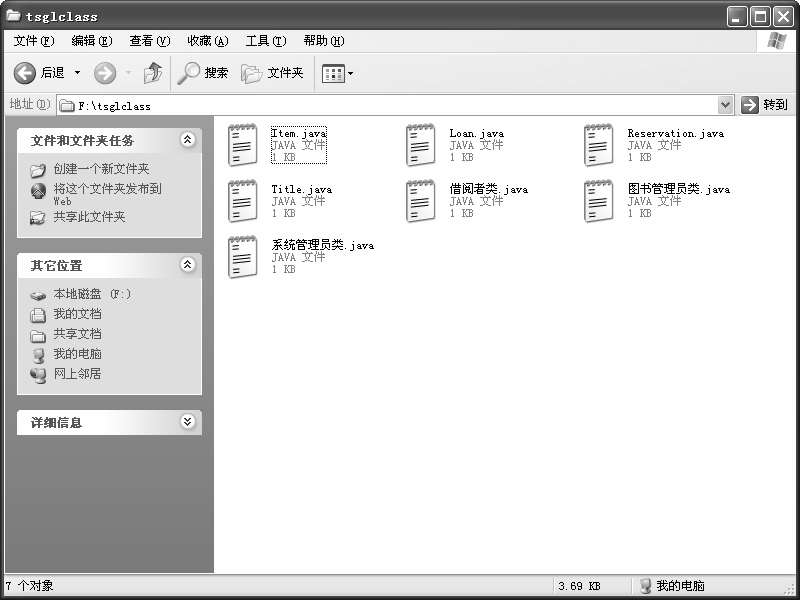Select the Title.java file icon
This screenshot has width=800, height=600.
pyautogui.click(x=242, y=201)
